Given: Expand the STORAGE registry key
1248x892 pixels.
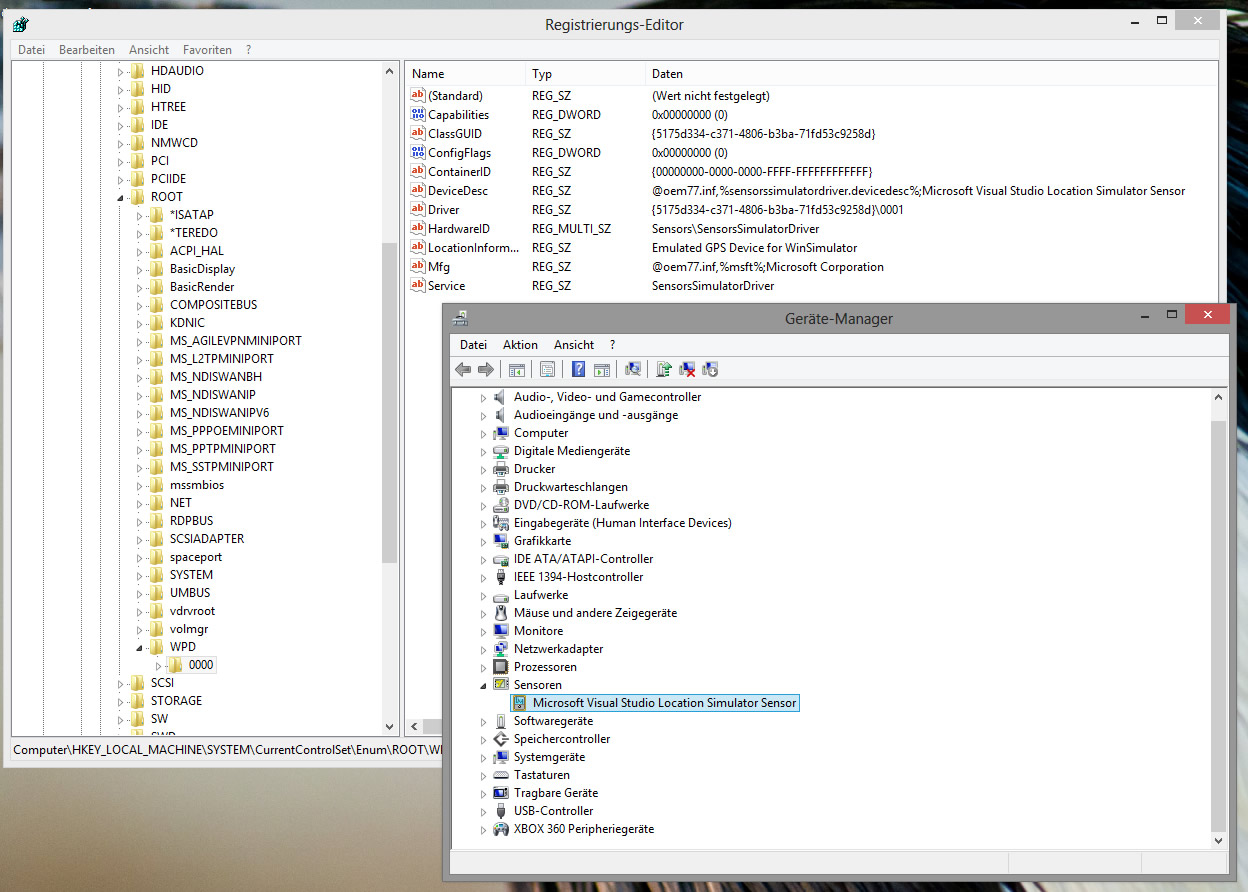Looking at the screenshot, I should (121, 701).
